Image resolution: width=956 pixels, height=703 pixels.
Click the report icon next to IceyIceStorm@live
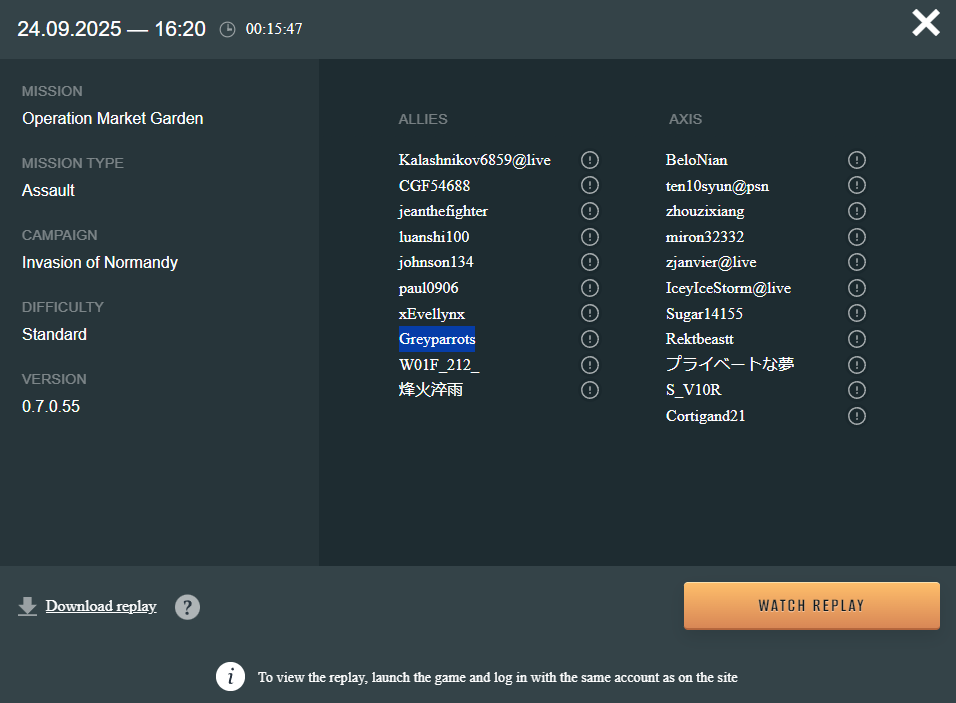[x=857, y=288]
